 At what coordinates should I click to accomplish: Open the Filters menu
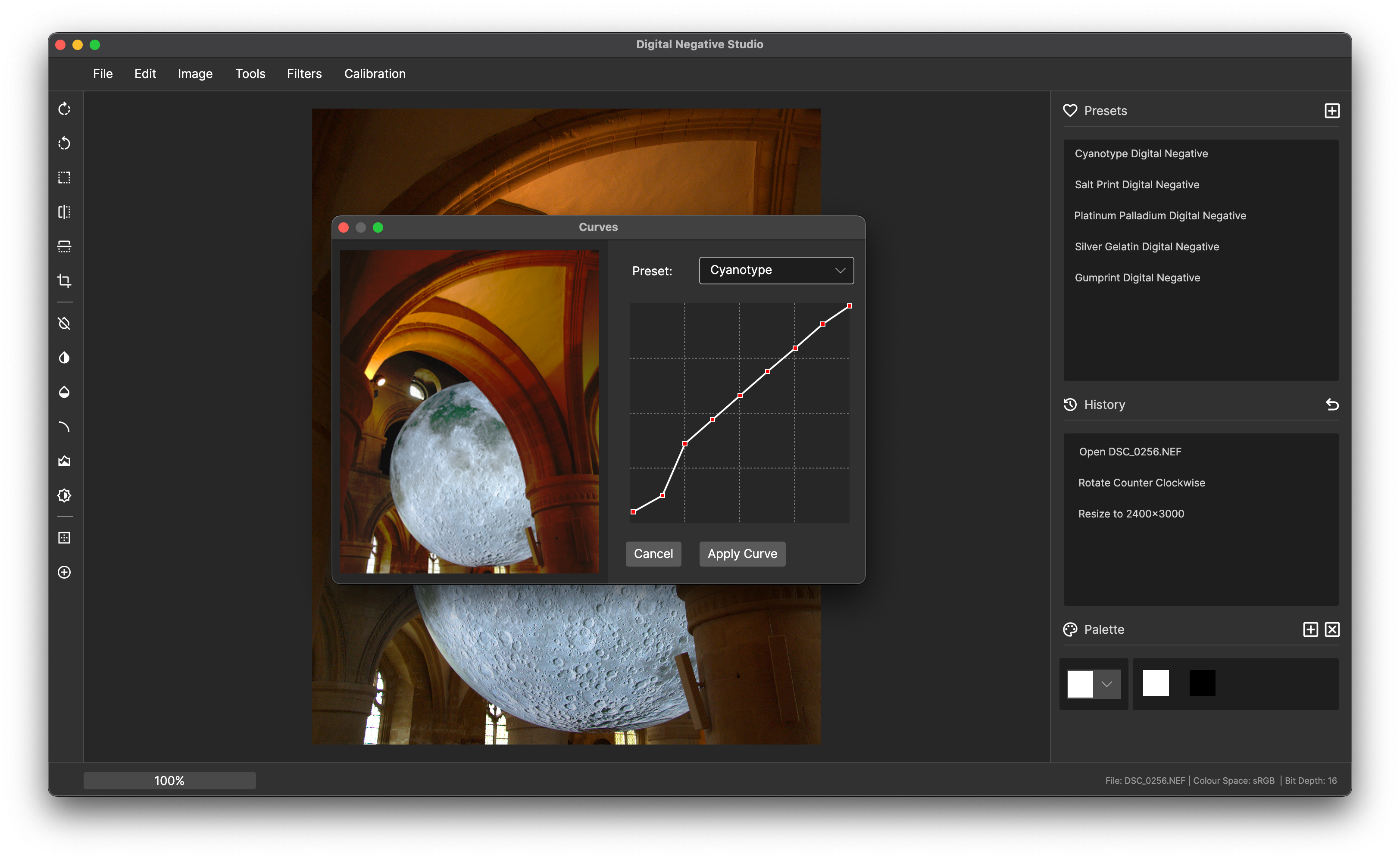tap(304, 74)
